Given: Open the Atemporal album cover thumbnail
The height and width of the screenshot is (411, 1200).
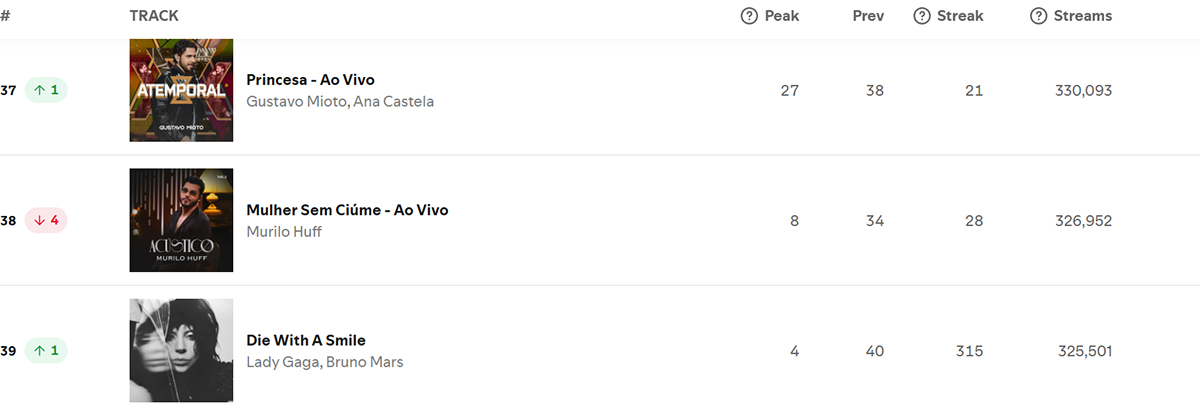Looking at the screenshot, I should (x=181, y=90).
